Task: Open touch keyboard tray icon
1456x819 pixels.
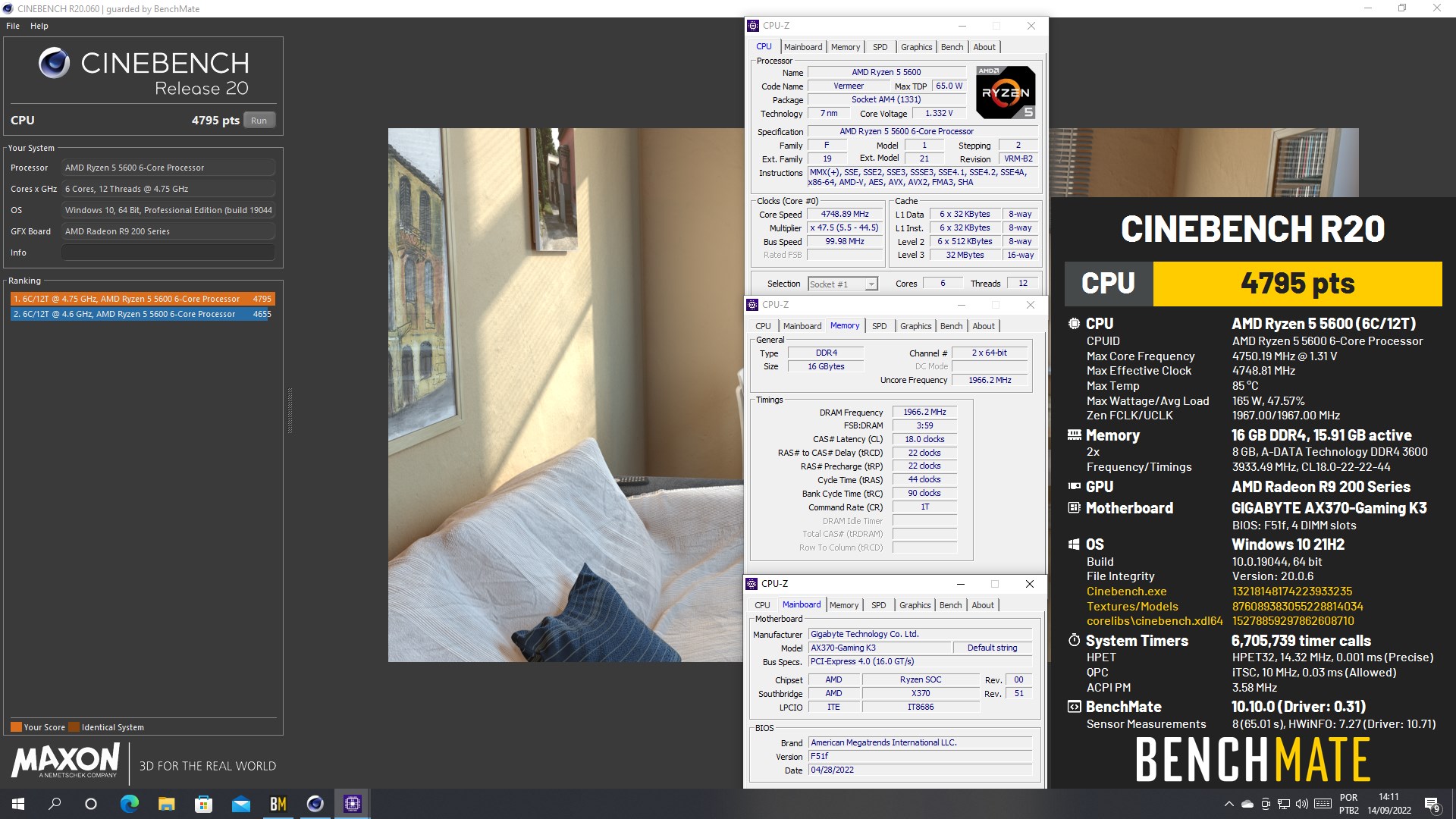Action: point(1323,804)
